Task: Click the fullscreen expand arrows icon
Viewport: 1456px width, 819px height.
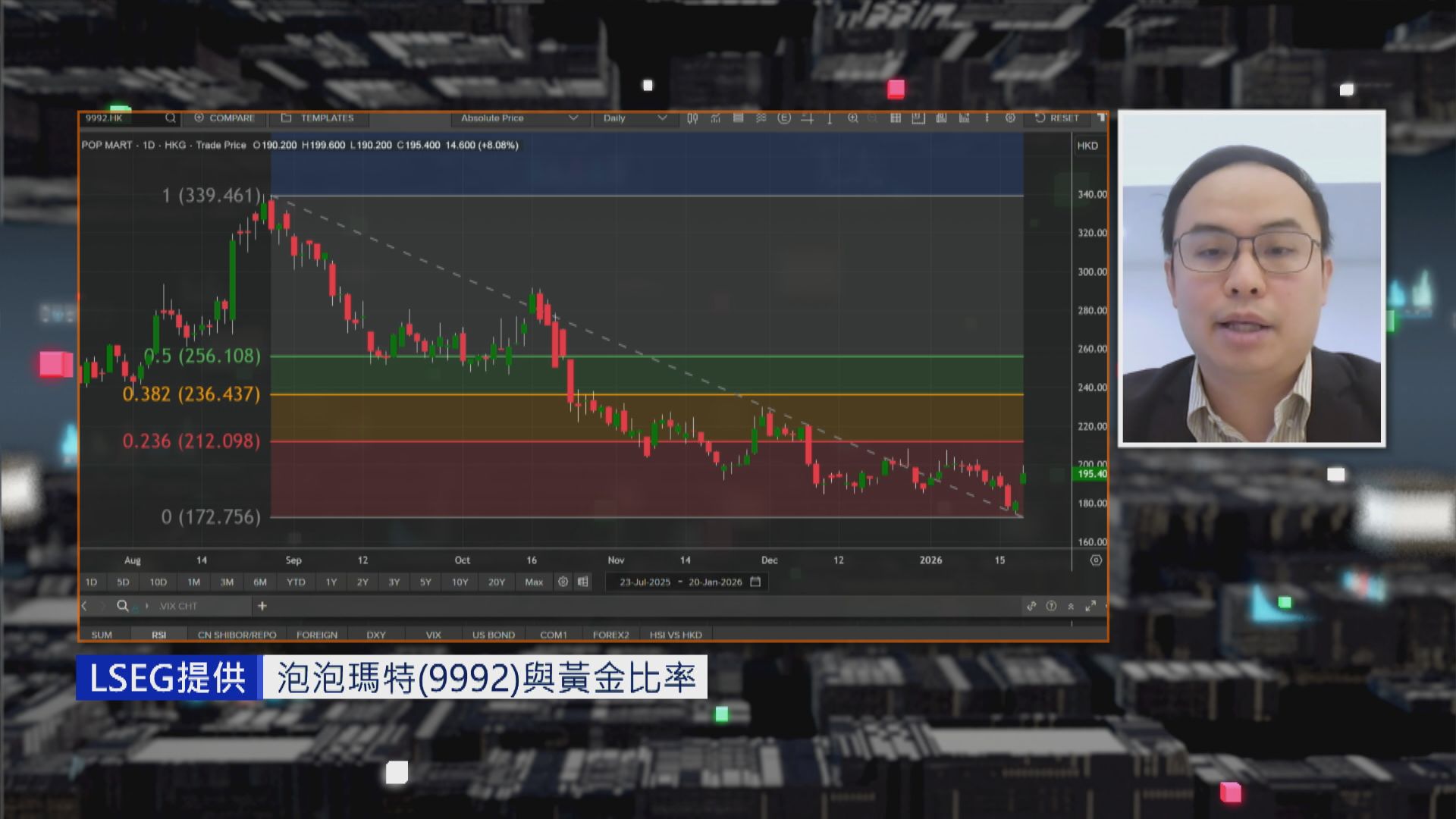Action: click(1090, 606)
